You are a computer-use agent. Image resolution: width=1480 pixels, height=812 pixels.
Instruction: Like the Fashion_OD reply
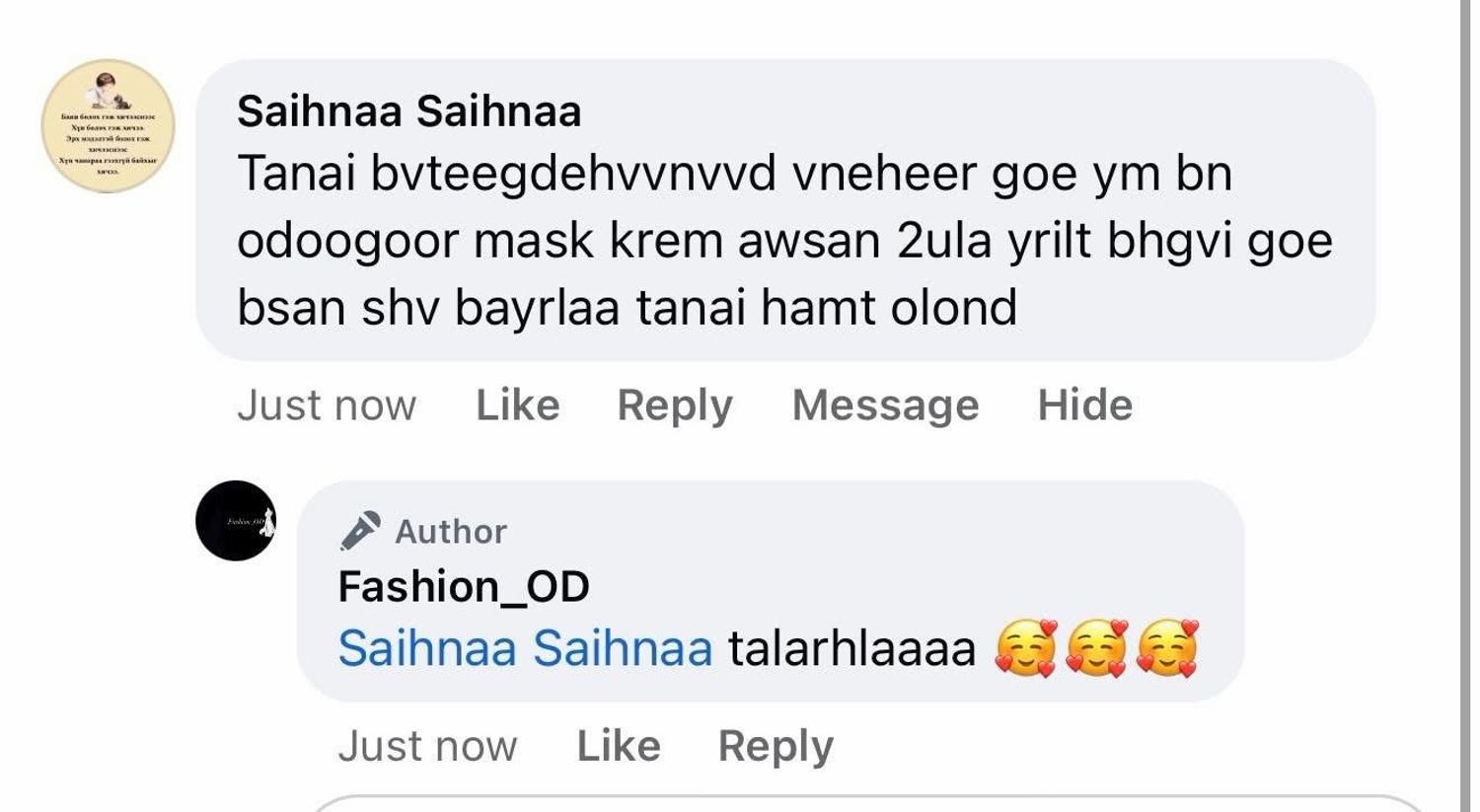coord(618,746)
